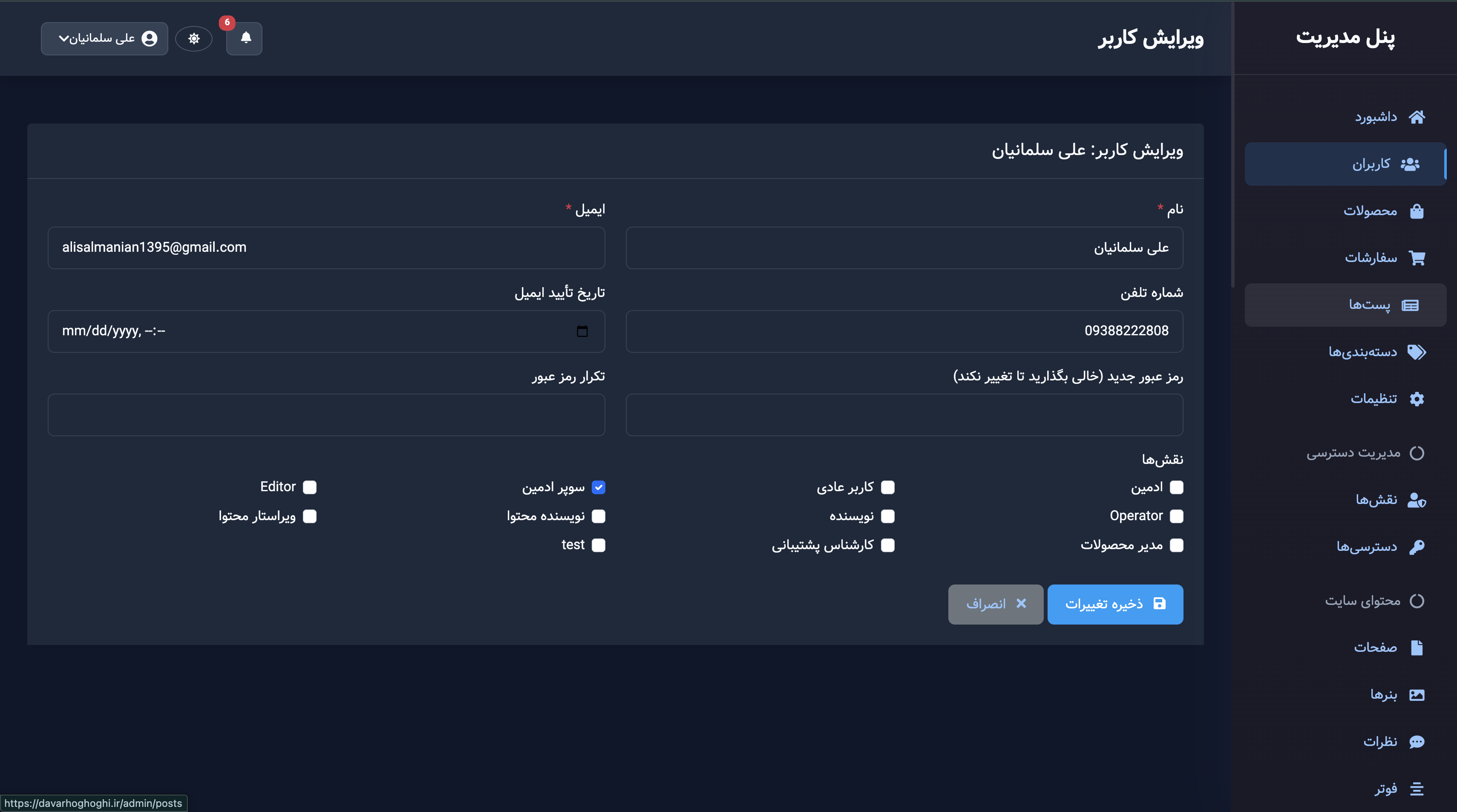Image resolution: width=1457 pixels, height=812 pixels.
Task: Open the علی سلمانیان user dropdown
Action: point(105,38)
